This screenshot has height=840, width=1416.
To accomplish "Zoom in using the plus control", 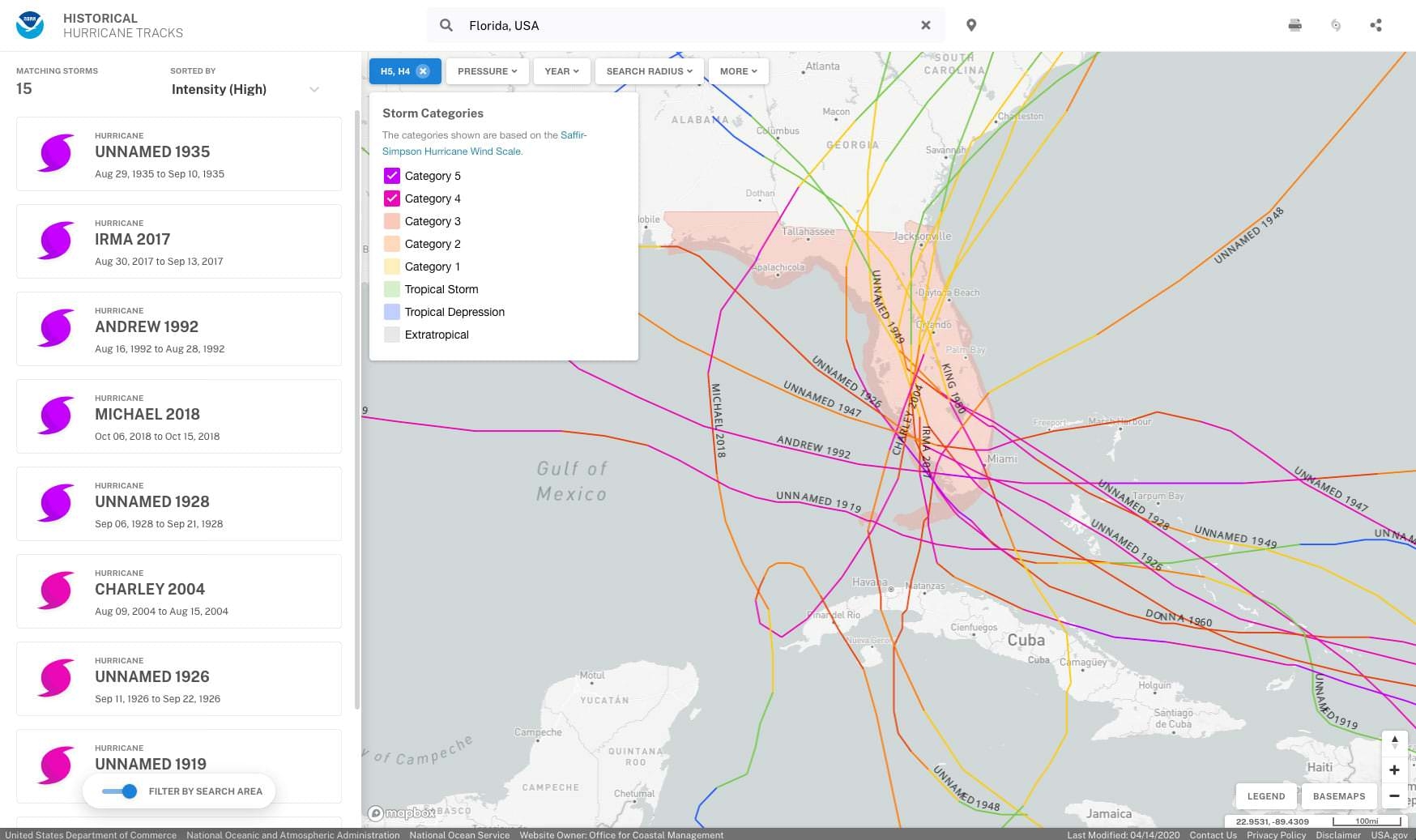I will pos(1395,770).
